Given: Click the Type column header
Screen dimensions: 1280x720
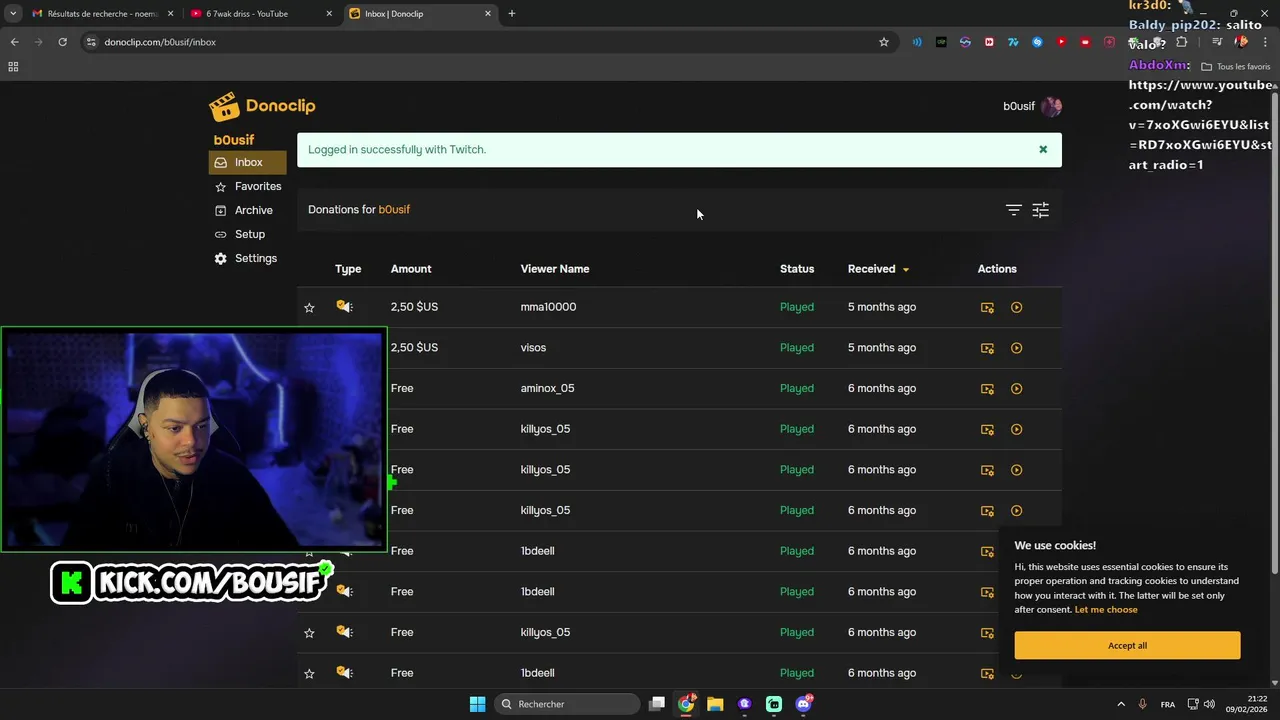Looking at the screenshot, I should [x=348, y=268].
